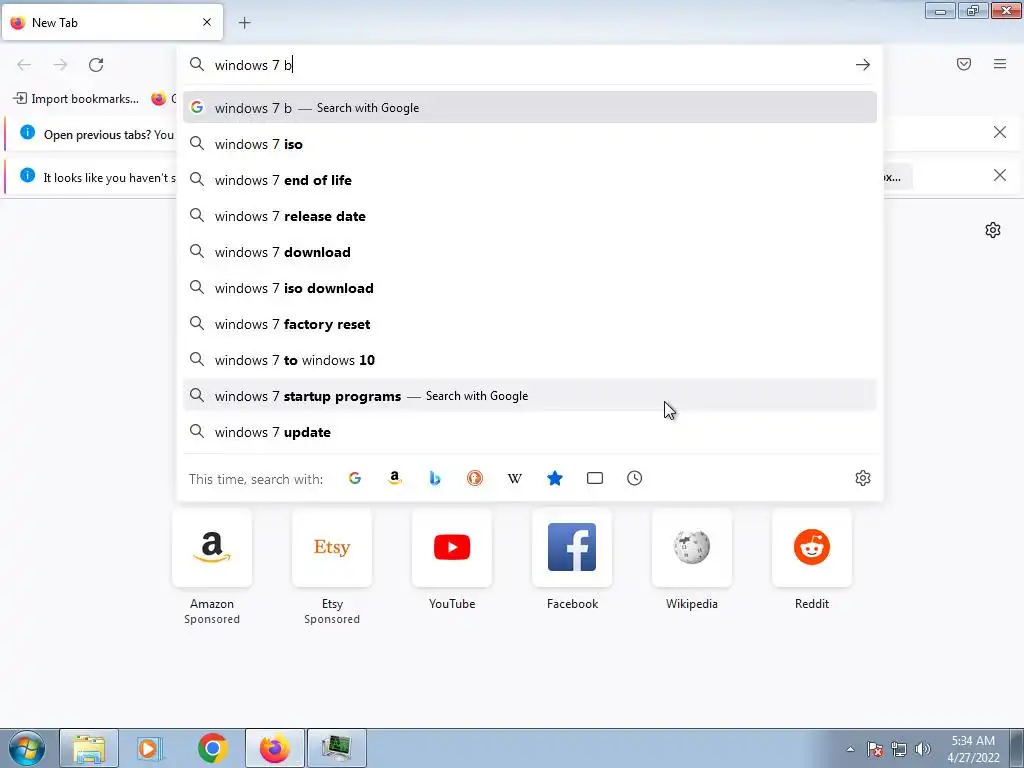Close the New Tab tab
The width and height of the screenshot is (1024, 768).
point(207,22)
